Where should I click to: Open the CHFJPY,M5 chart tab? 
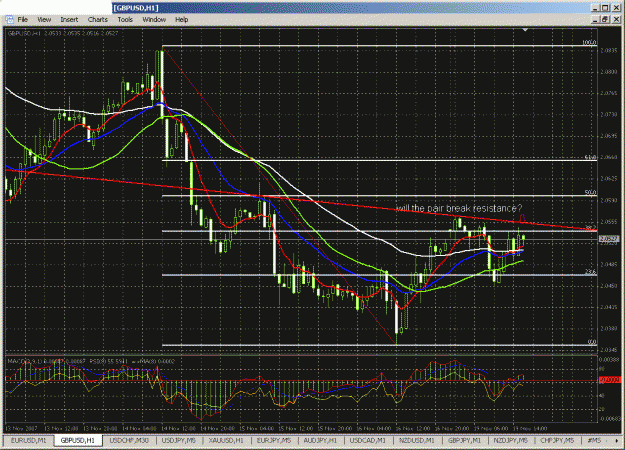pos(557,440)
